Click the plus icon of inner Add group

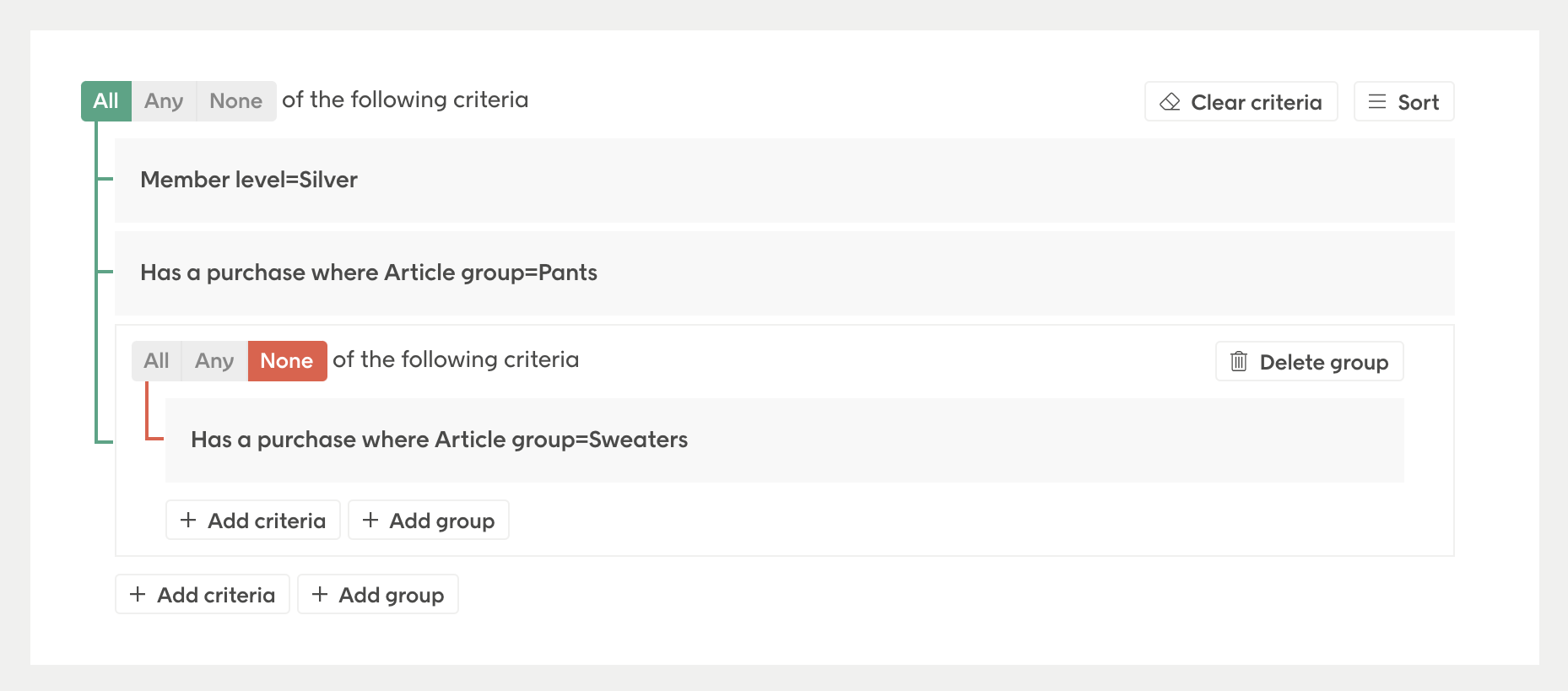click(x=370, y=521)
